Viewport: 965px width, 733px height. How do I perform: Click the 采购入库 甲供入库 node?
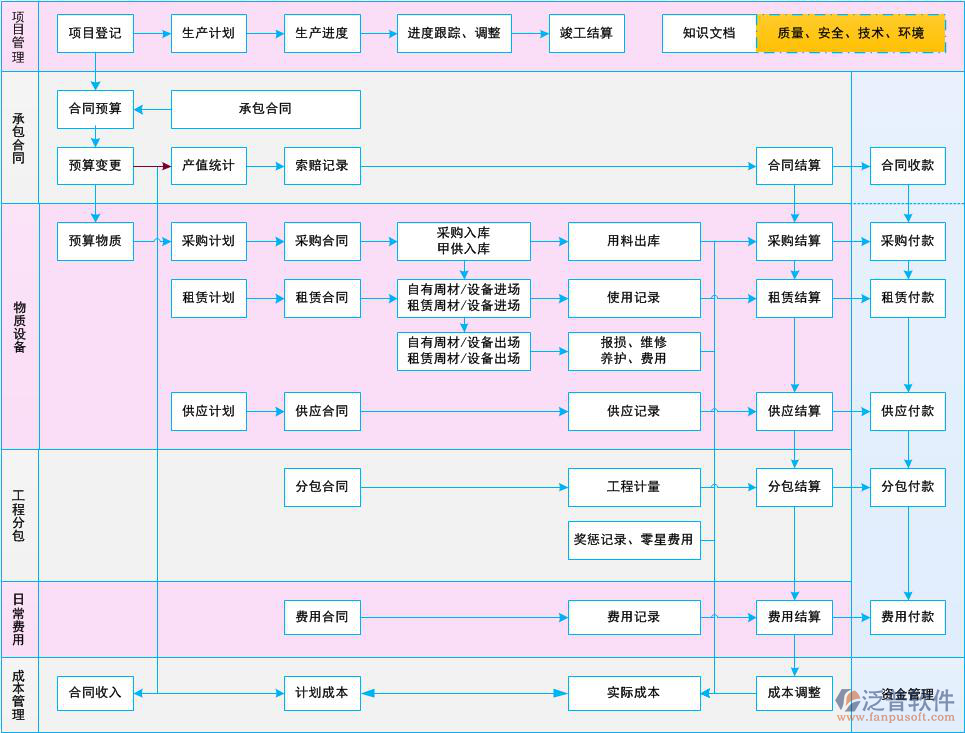[464, 241]
